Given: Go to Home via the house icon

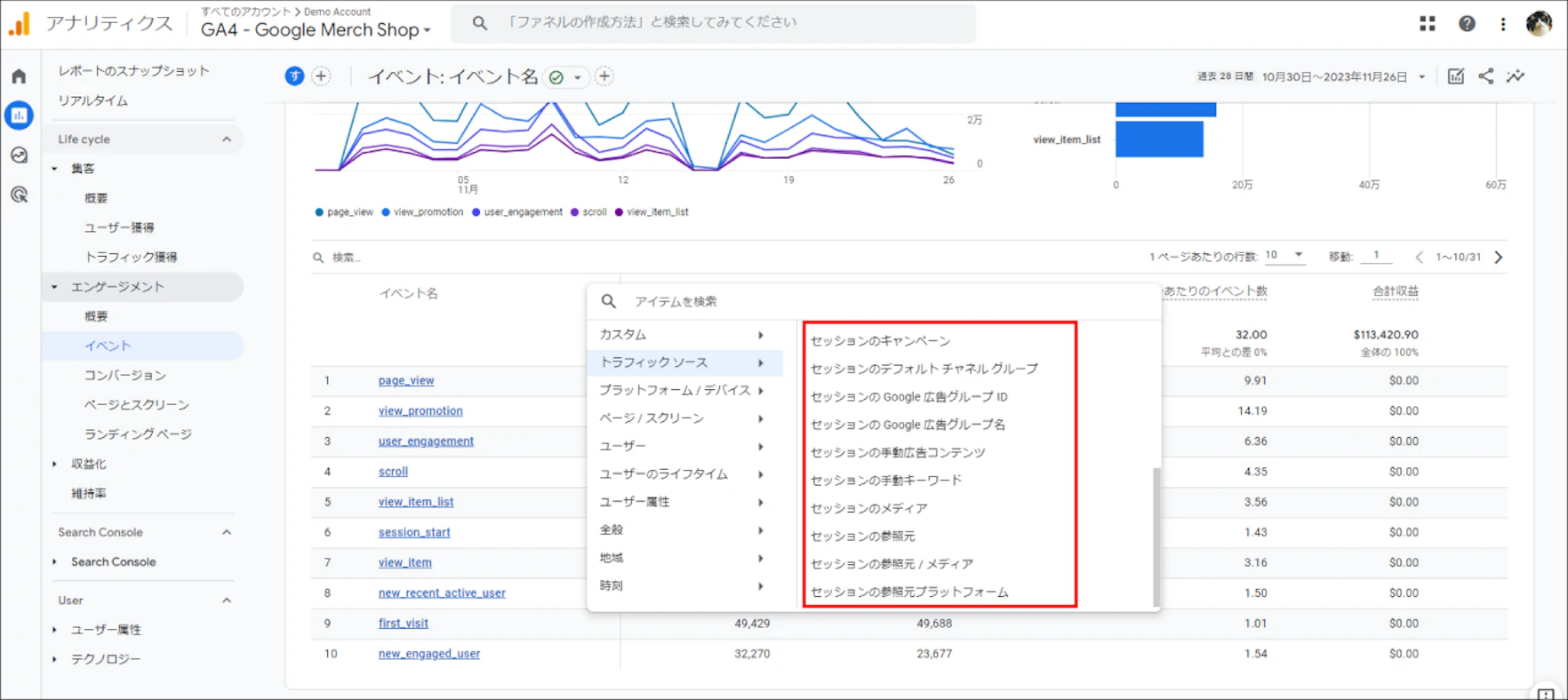Looking at the screenshot, I should (x=19, y=76).
